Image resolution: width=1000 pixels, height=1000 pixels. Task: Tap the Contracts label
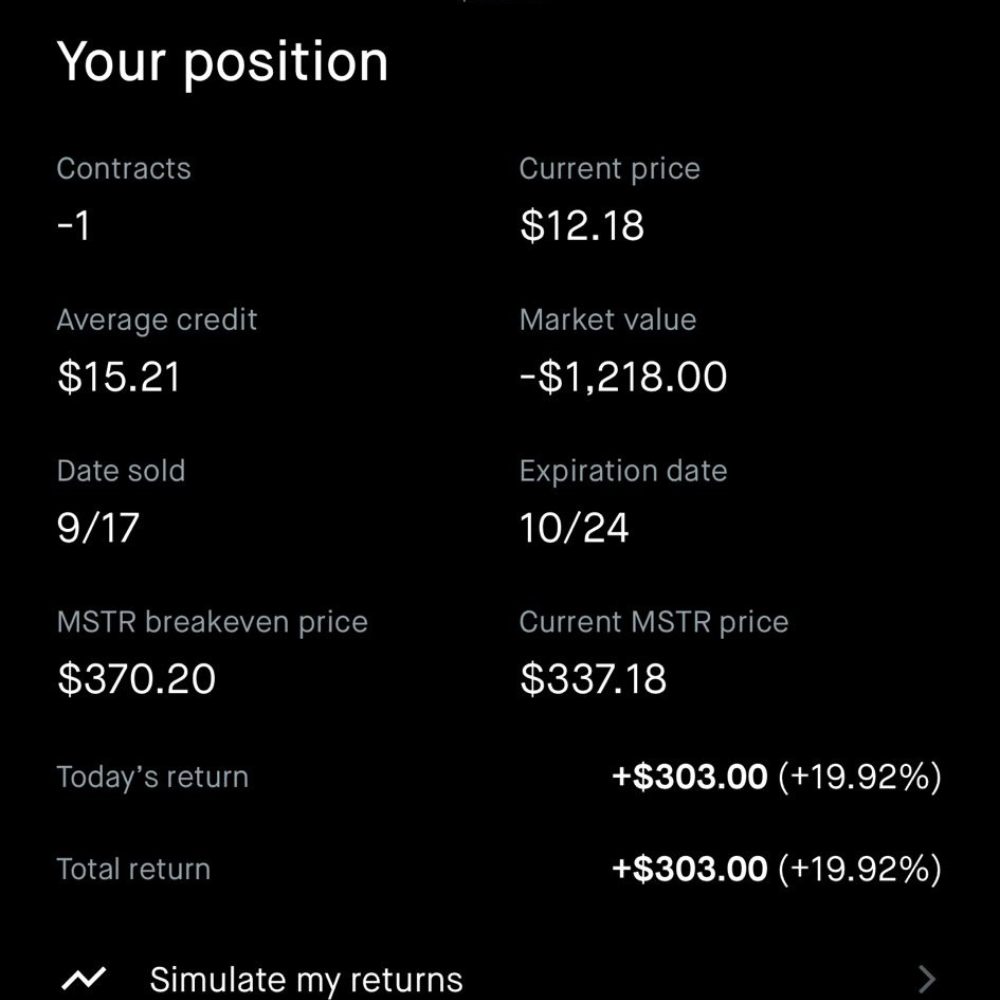tap(123, 168)
